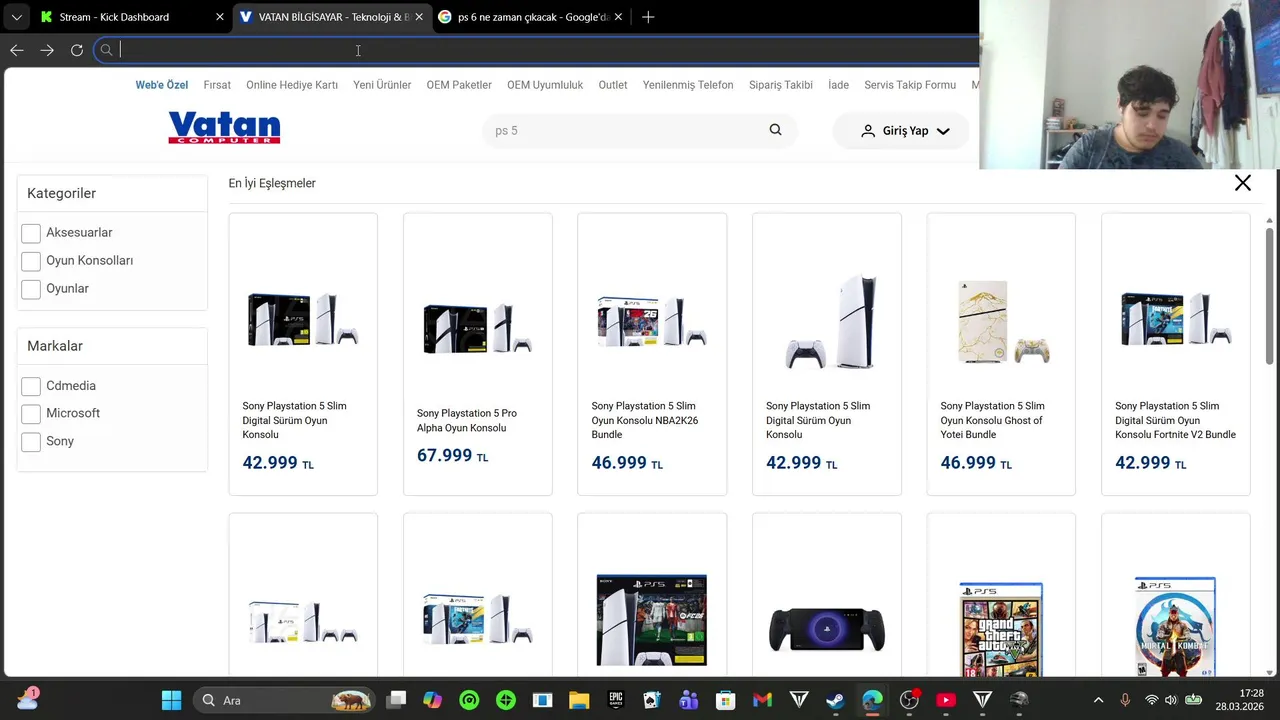Launch Copilot from the taskbar

(x=432, y=700)
